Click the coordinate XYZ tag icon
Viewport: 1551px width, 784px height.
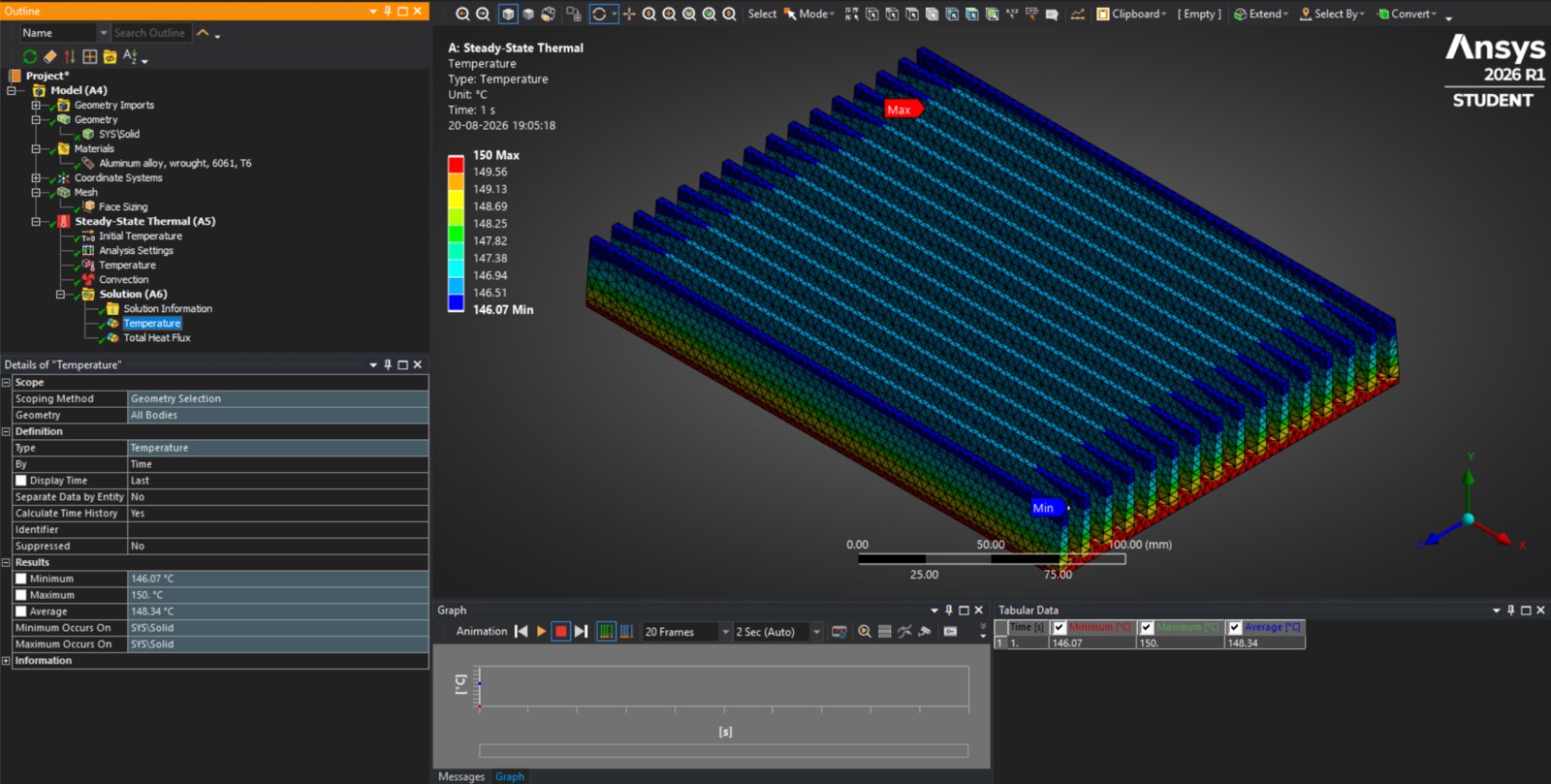coord(1012,14)
